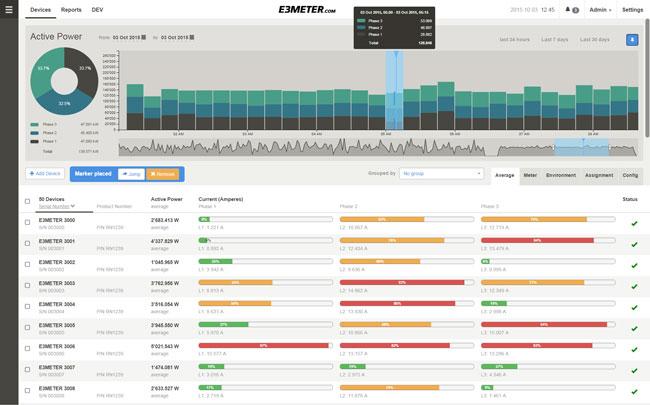Image resolution: width=650 pixels, height=405 pixels.
Task: Click the status checkmark for E3METER 3005
Action: 634,329
